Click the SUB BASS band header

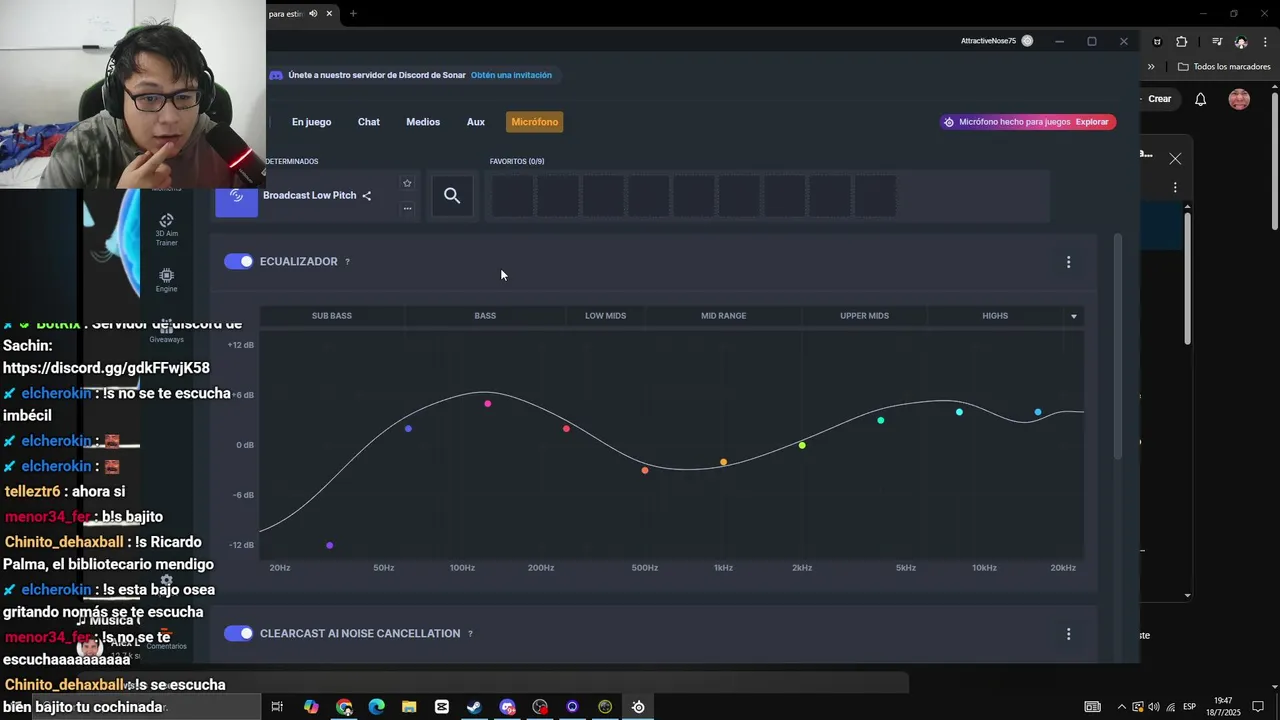point(332,316)
